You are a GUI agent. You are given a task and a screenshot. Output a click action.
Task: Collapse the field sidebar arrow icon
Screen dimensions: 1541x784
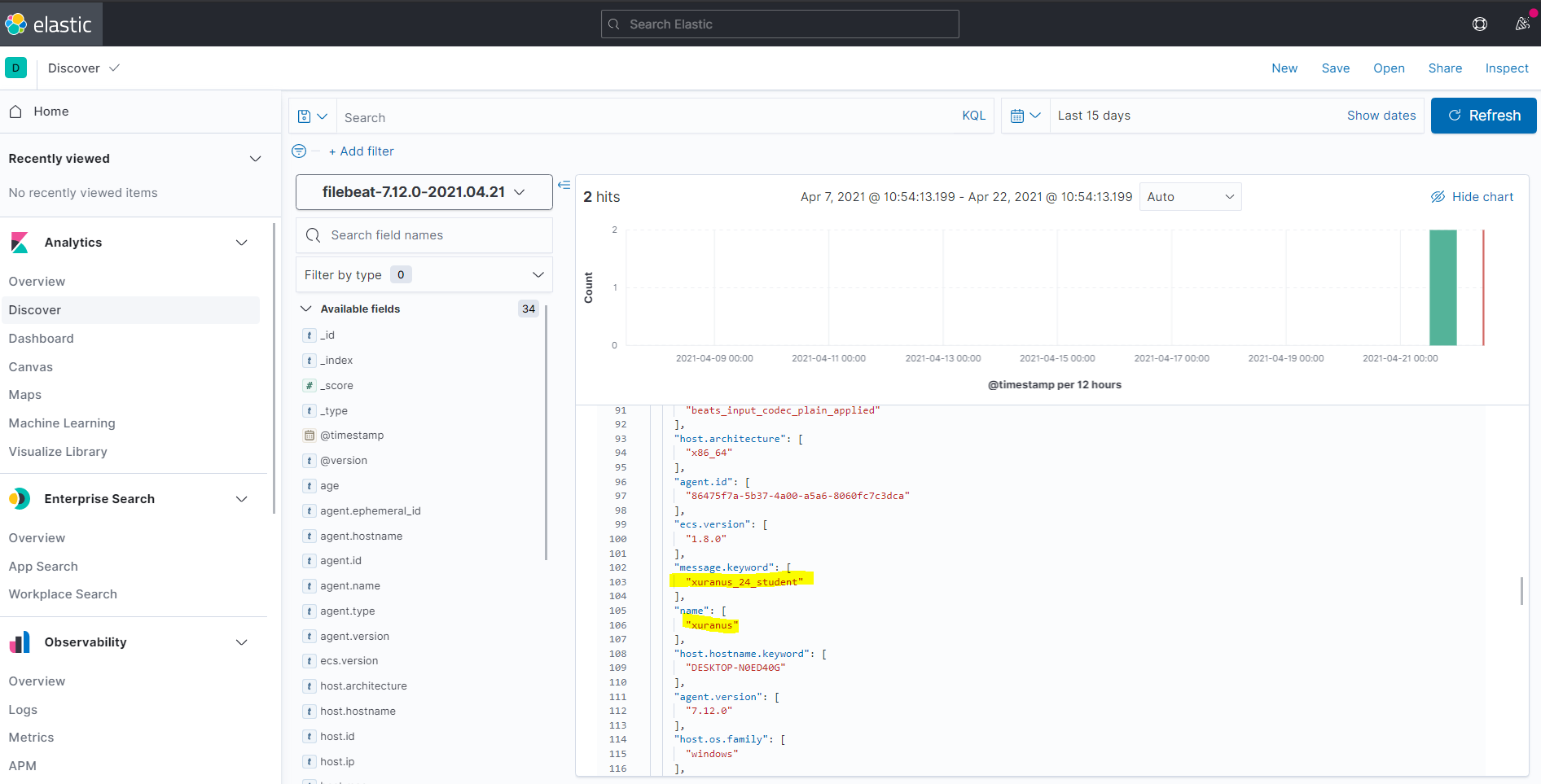tap(564, 185)
